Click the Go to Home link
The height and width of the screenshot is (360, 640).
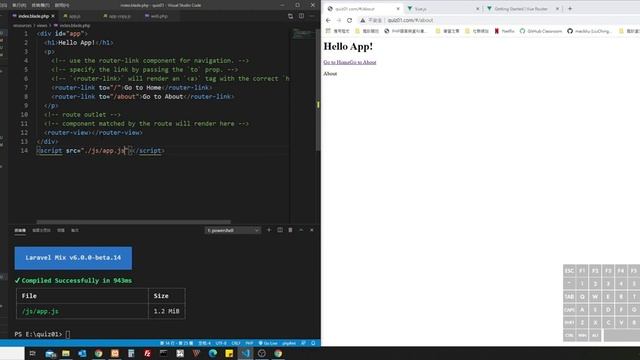(337, 62)
